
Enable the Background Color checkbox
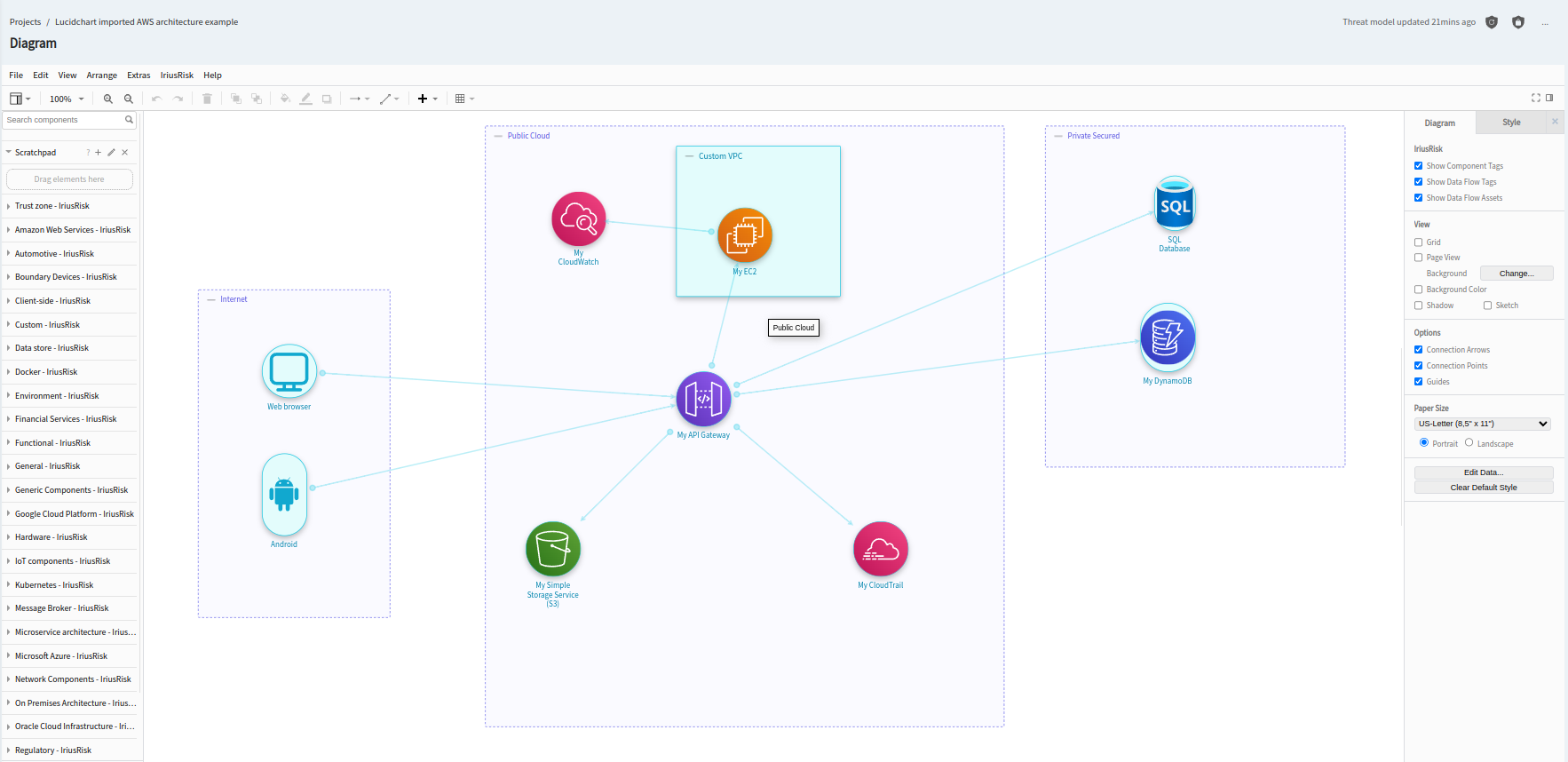click(x=1418, y=290)
